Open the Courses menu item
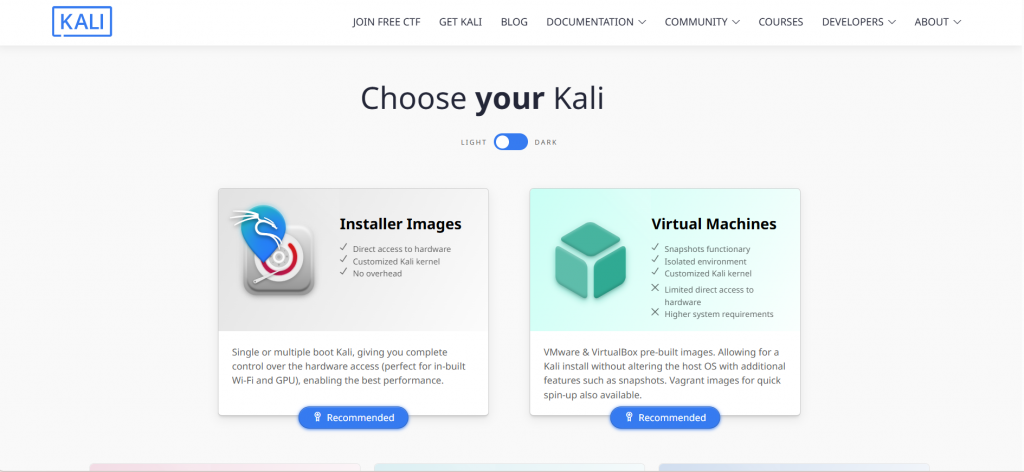Image resolution: width=1024 pixels, height=472 pixels. tap(780, 22)
